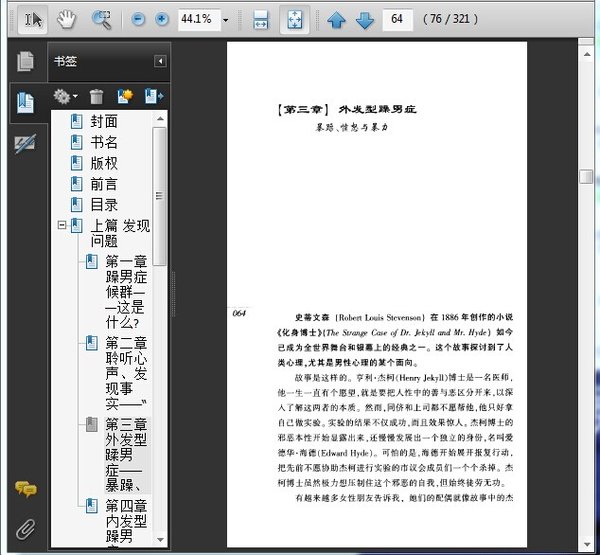Open the bookmark options gear menu

tap(64, 97)
